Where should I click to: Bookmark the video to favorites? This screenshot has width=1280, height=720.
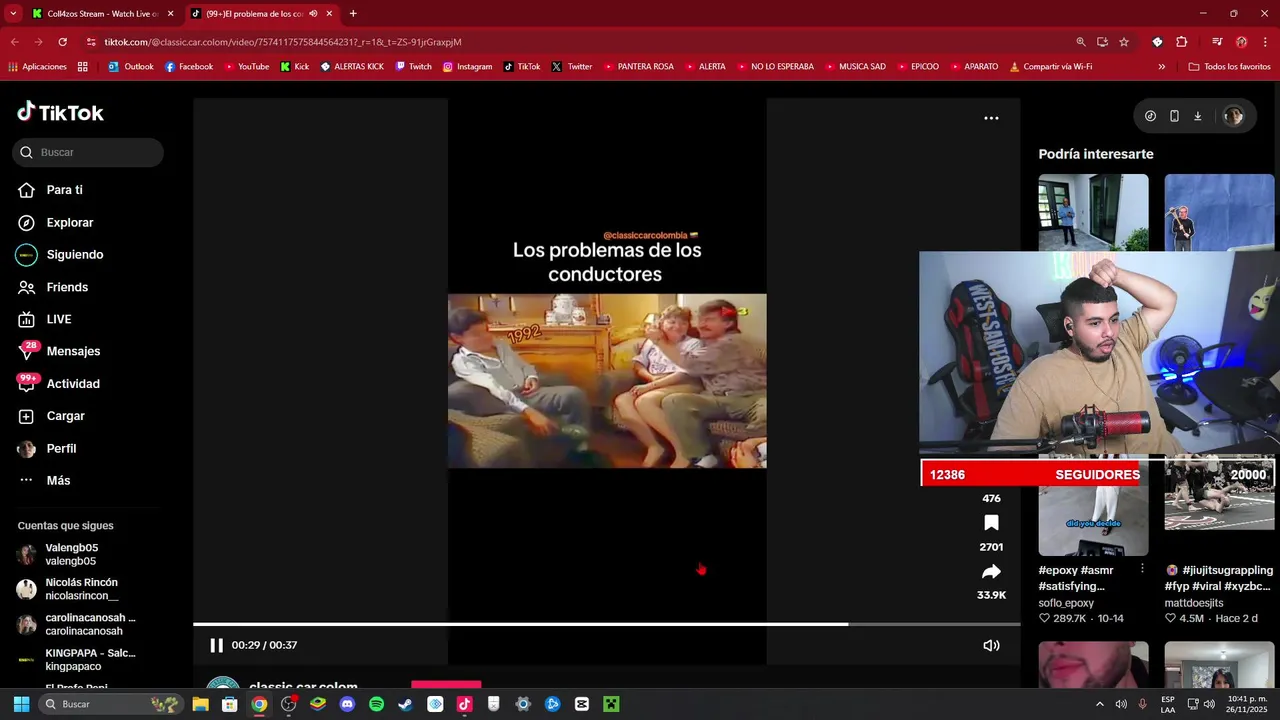tap(991, 523)
